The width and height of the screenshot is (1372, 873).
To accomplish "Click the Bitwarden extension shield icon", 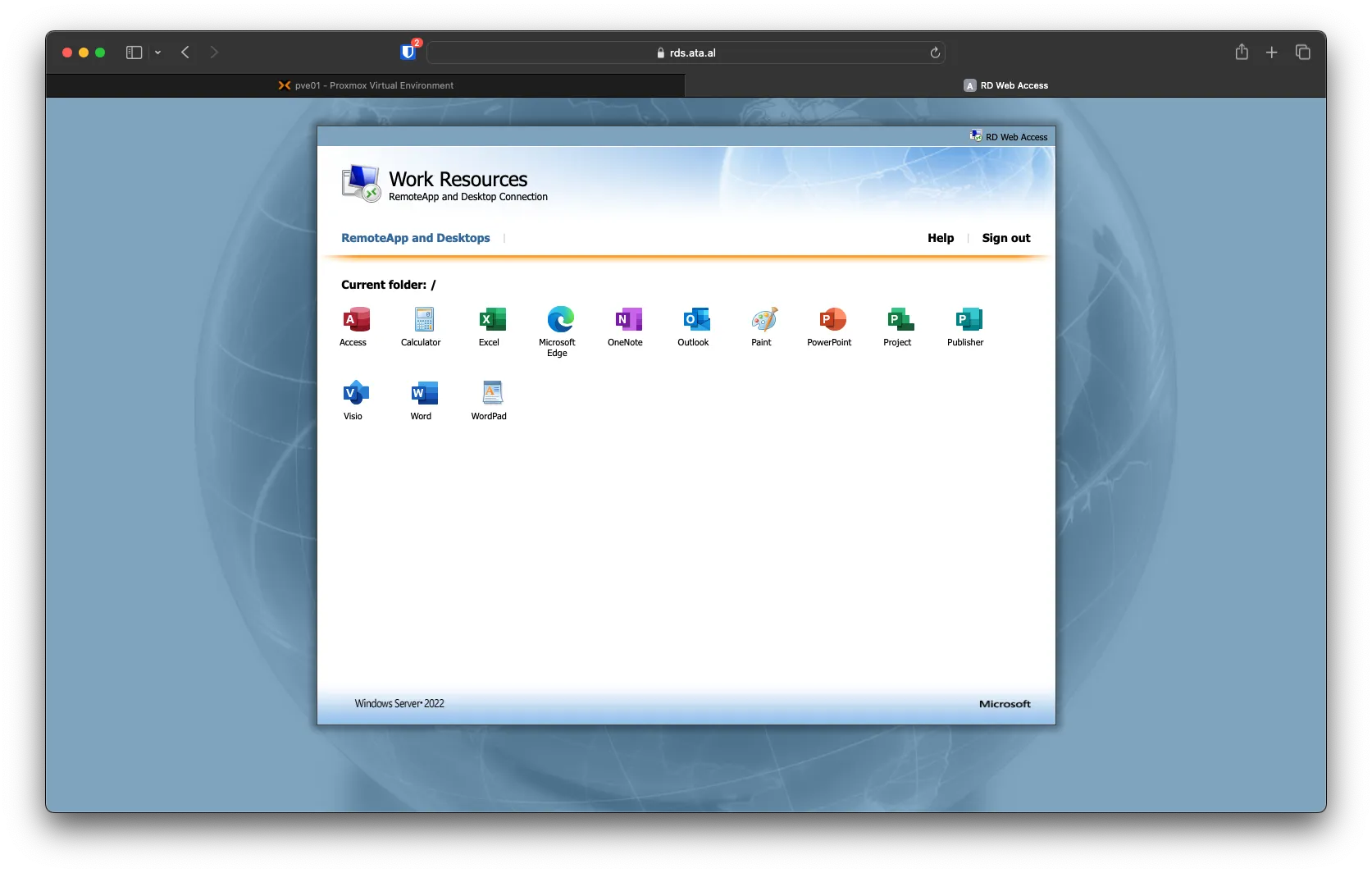I will [x=408, y=53].
